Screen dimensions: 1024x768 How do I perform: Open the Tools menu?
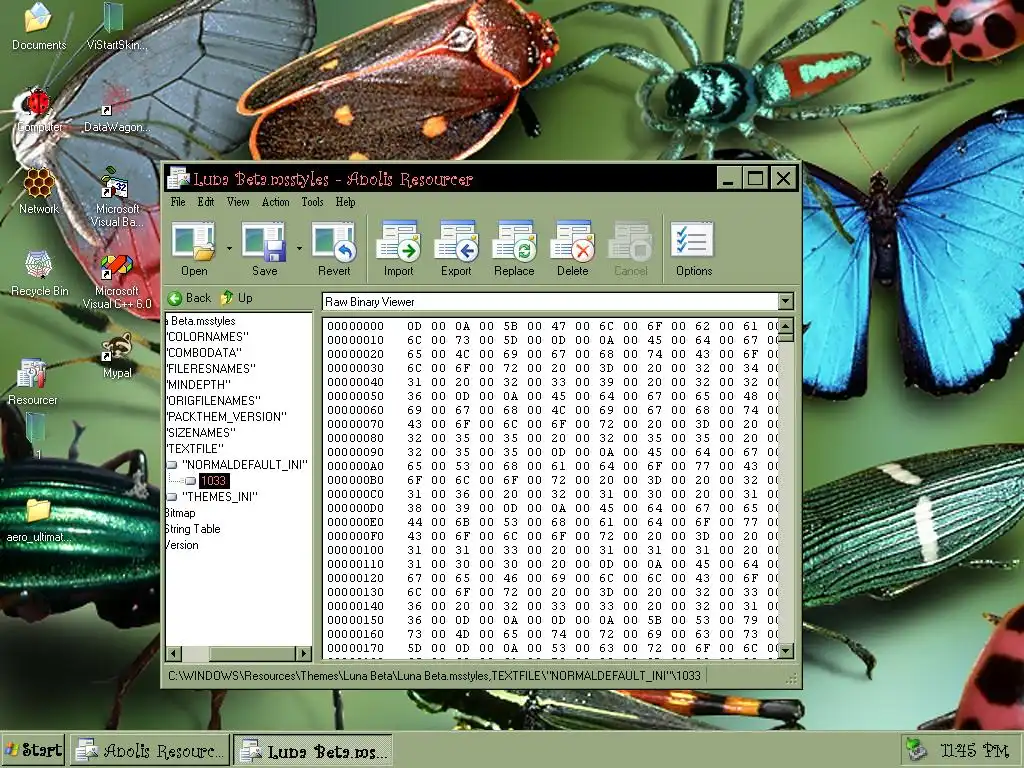click(x=312, y=202)
